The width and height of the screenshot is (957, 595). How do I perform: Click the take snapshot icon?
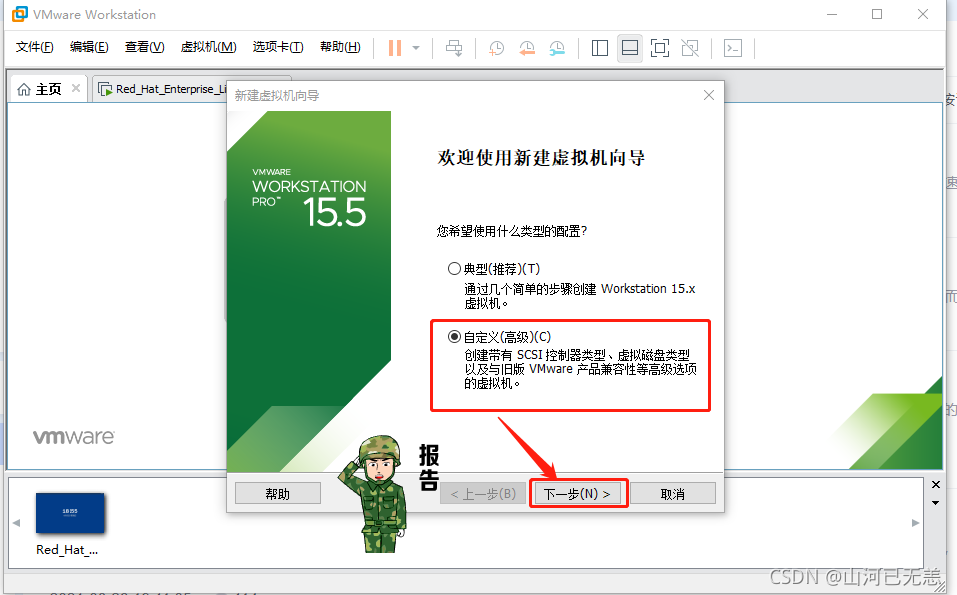point(496,48)
